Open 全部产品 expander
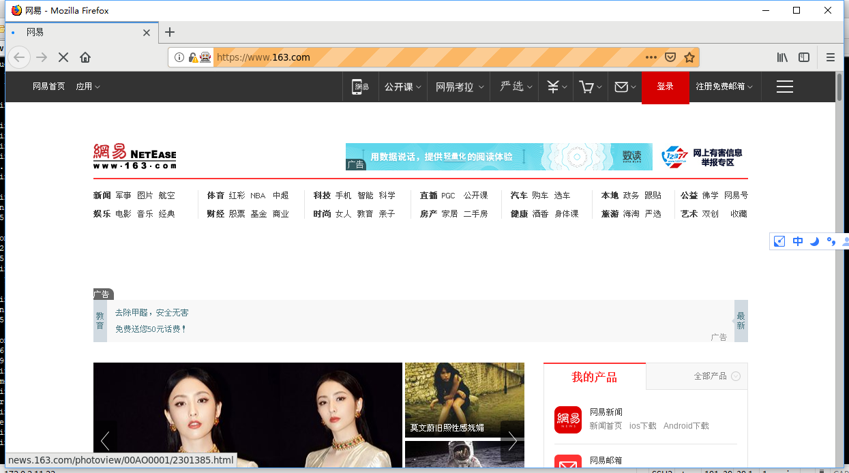This screenshot has height=473, width=849. [x=717, y=376]
